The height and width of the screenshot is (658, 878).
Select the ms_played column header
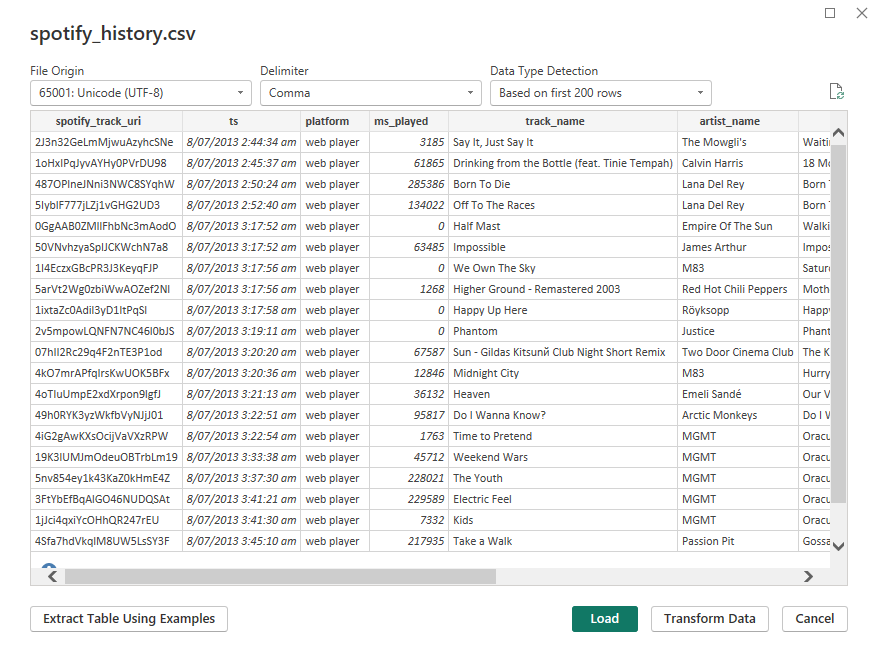409,122
